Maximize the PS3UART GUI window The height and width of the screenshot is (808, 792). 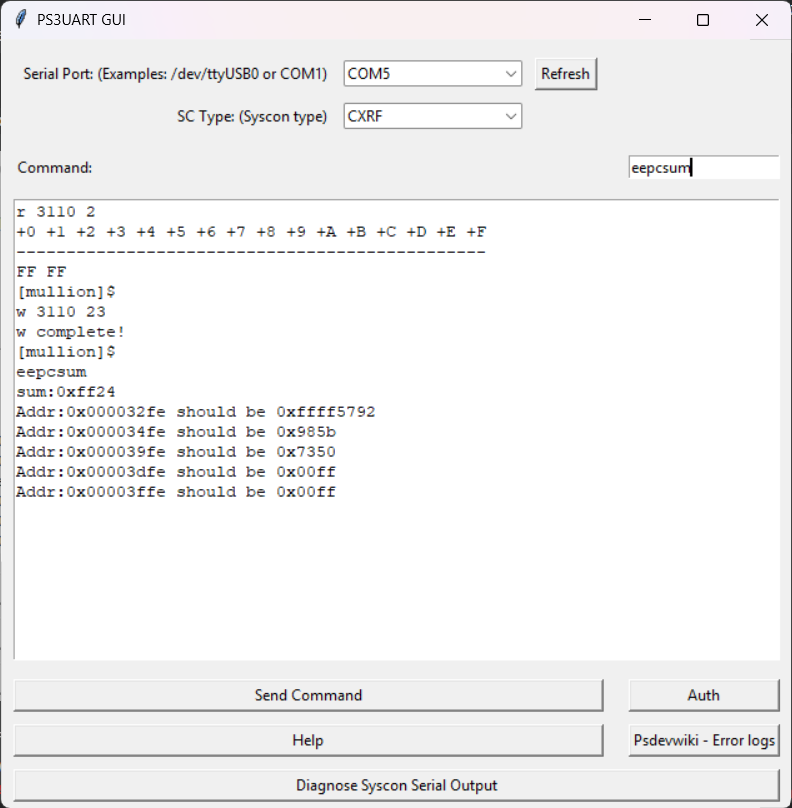pos(703,20)
